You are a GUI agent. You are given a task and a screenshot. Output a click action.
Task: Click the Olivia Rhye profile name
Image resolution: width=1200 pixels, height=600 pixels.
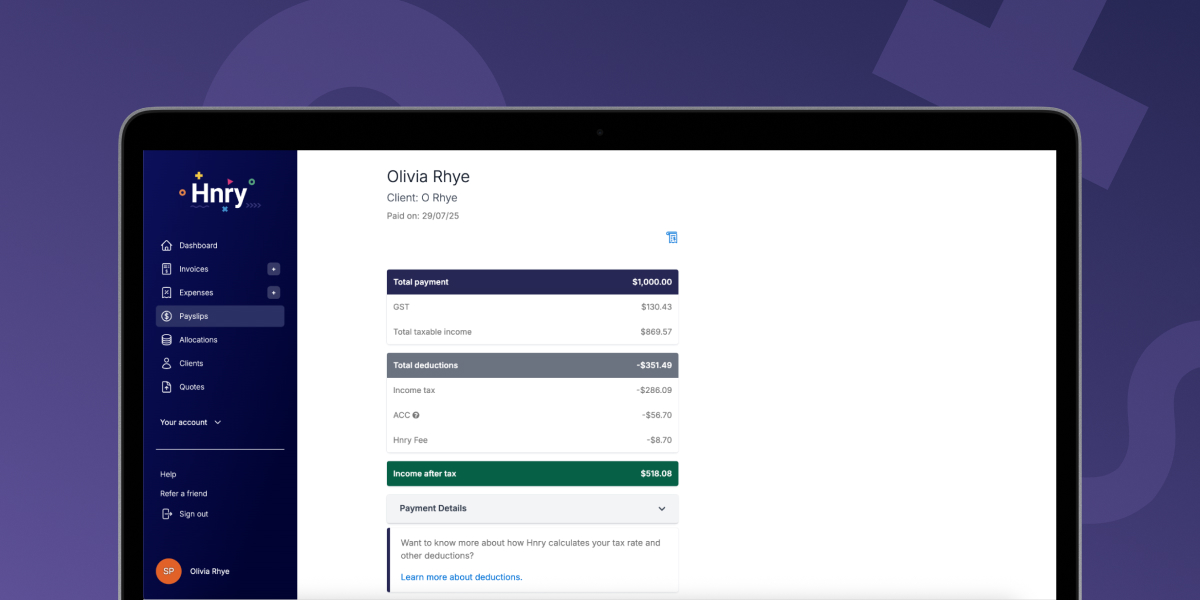tap(210, 571)
